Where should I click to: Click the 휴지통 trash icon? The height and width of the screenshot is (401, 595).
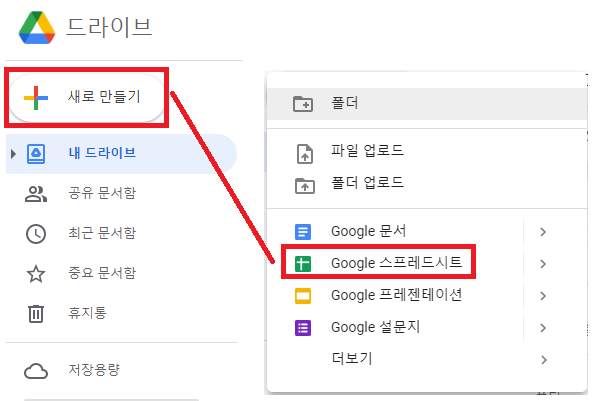click(36, 314)
